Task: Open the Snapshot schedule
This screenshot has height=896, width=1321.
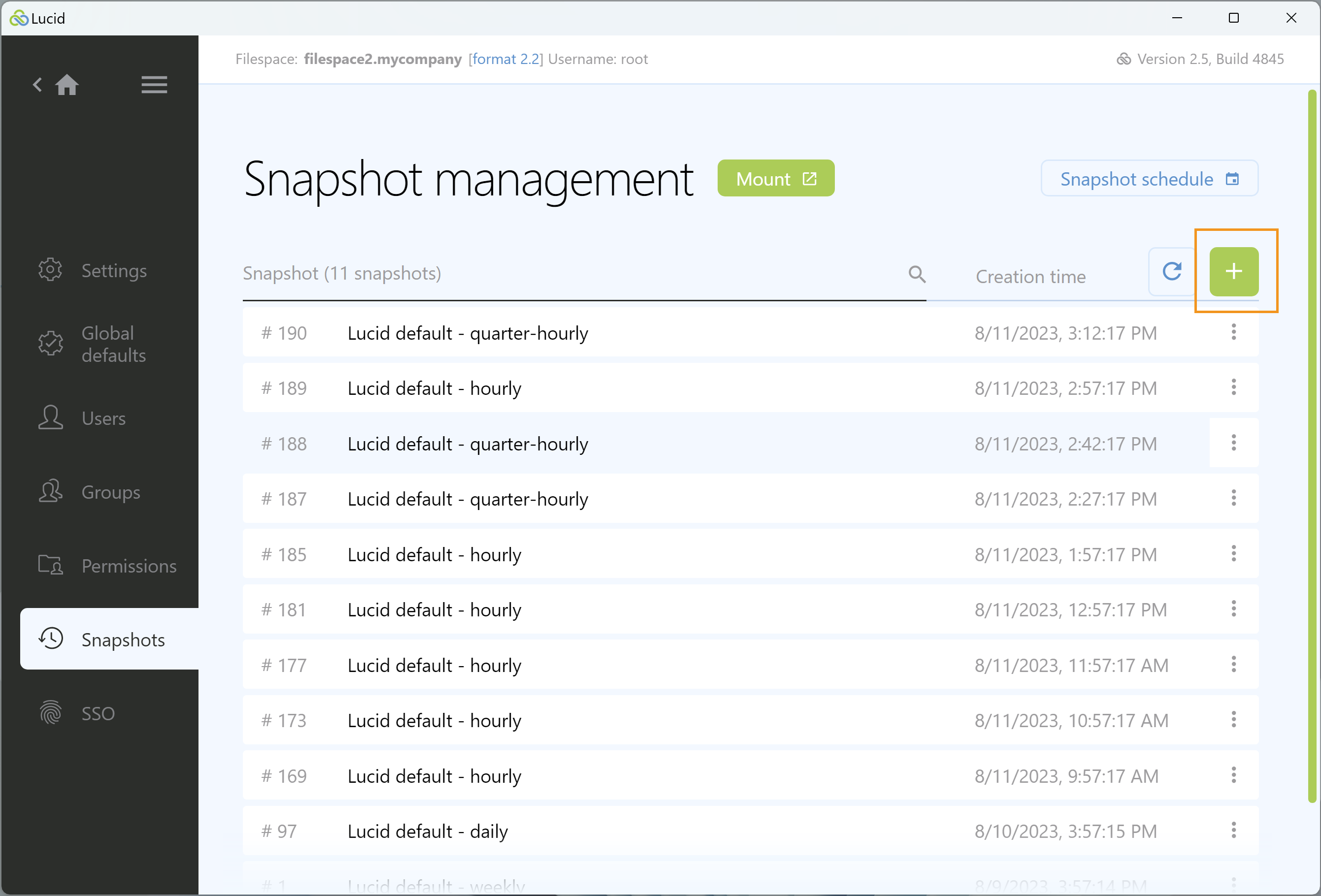Action: [1149, 178]
